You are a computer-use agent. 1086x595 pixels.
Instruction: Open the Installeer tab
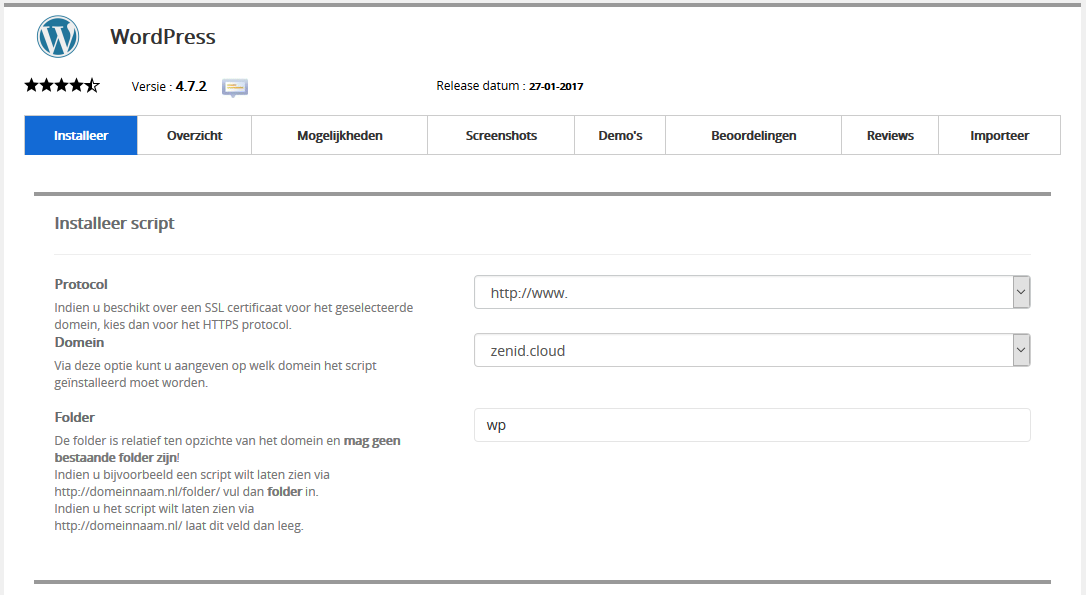pyautogui.click(x=81, y=135)
